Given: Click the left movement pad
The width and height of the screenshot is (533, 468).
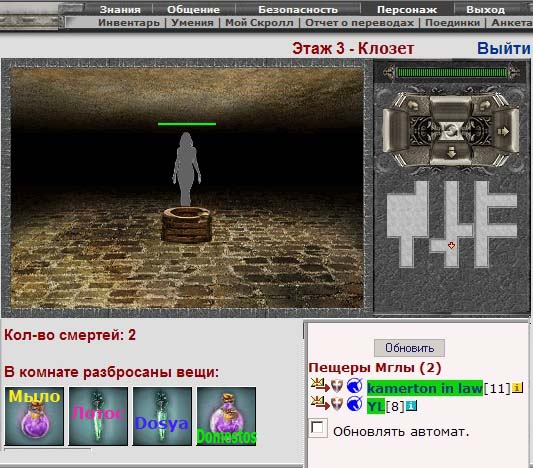Looking at the screenshot, I should click(x=396, y=130).
